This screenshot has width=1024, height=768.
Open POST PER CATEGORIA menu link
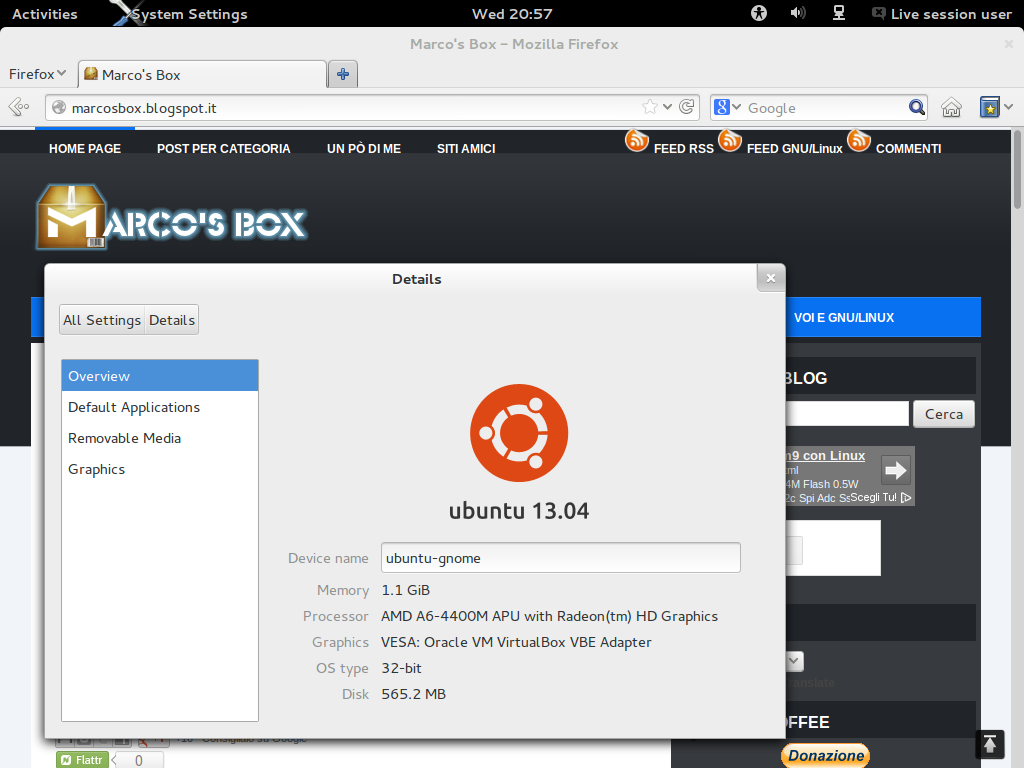pyautogui.click(x=223, y=149)
